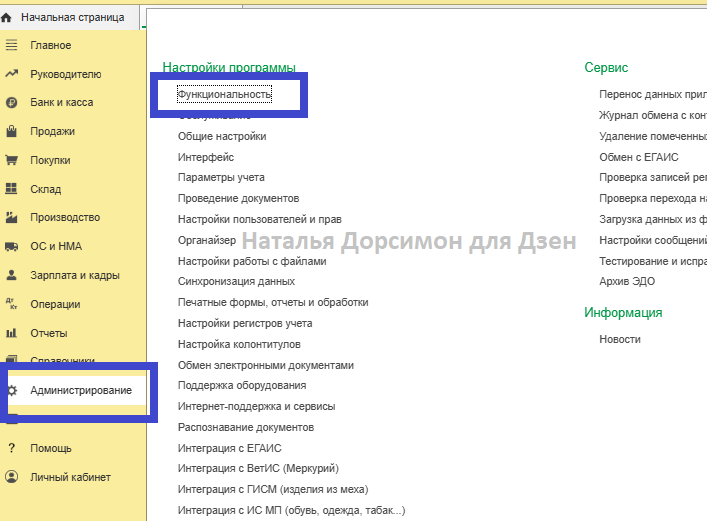Click the Склад grid icon
Screen dimensions: 707x521
click(11, 189)
